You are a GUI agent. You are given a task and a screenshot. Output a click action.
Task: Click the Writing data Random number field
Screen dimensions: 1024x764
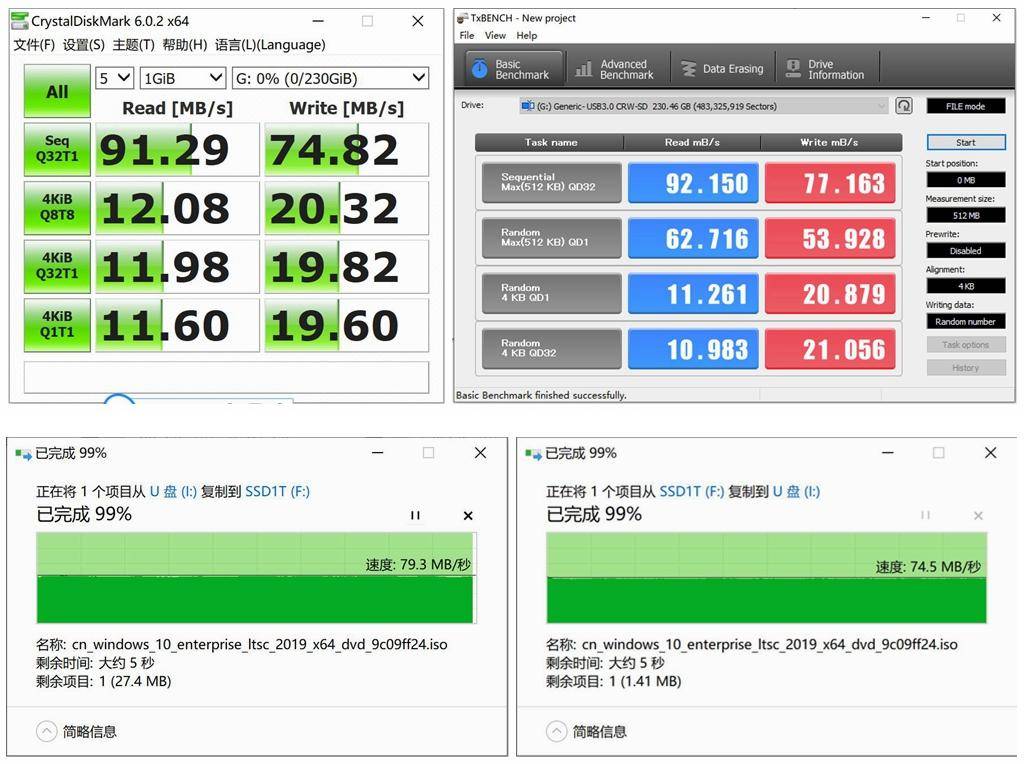(x=966, y=321)
